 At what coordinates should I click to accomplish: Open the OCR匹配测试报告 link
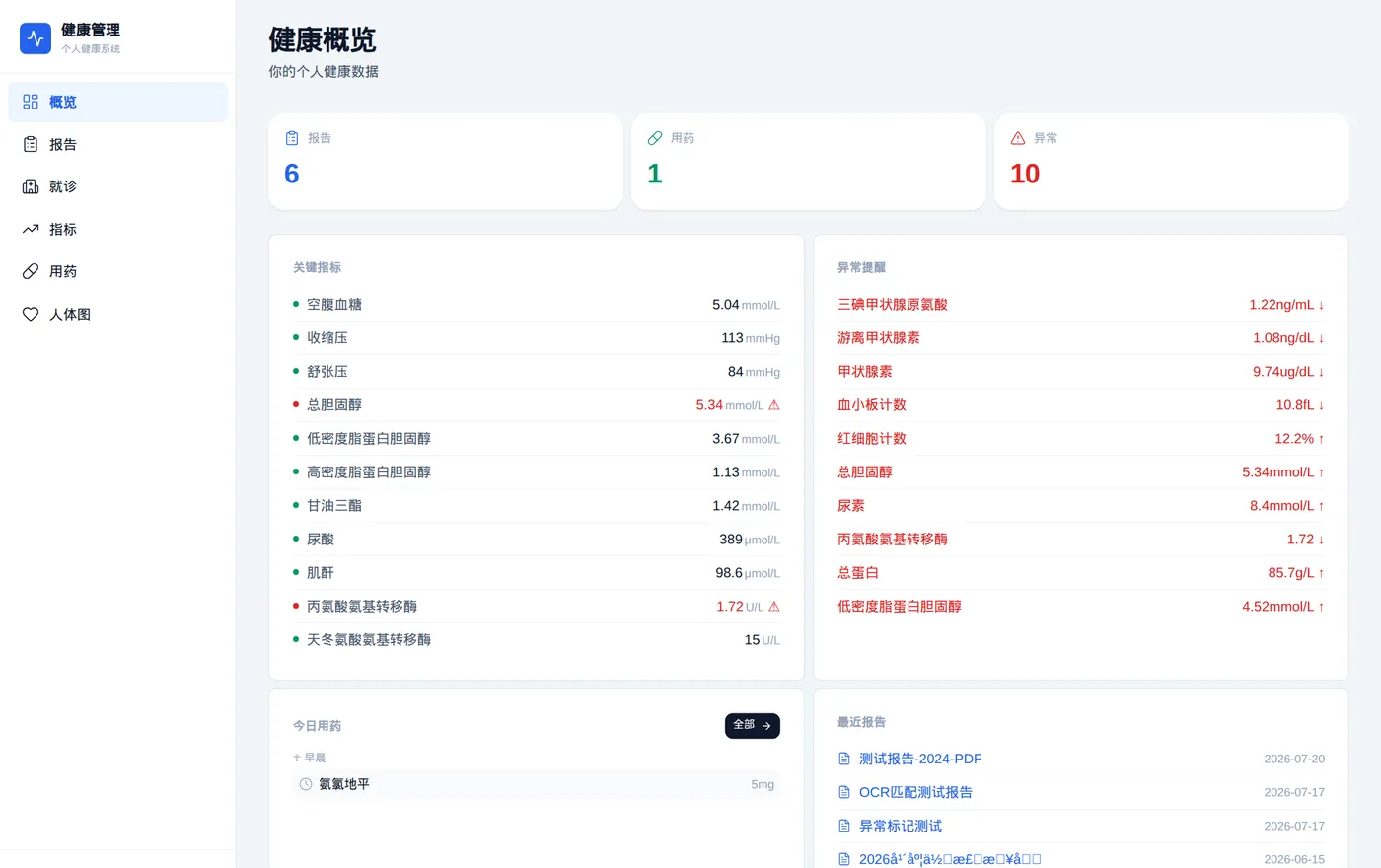tap(915, 792)
